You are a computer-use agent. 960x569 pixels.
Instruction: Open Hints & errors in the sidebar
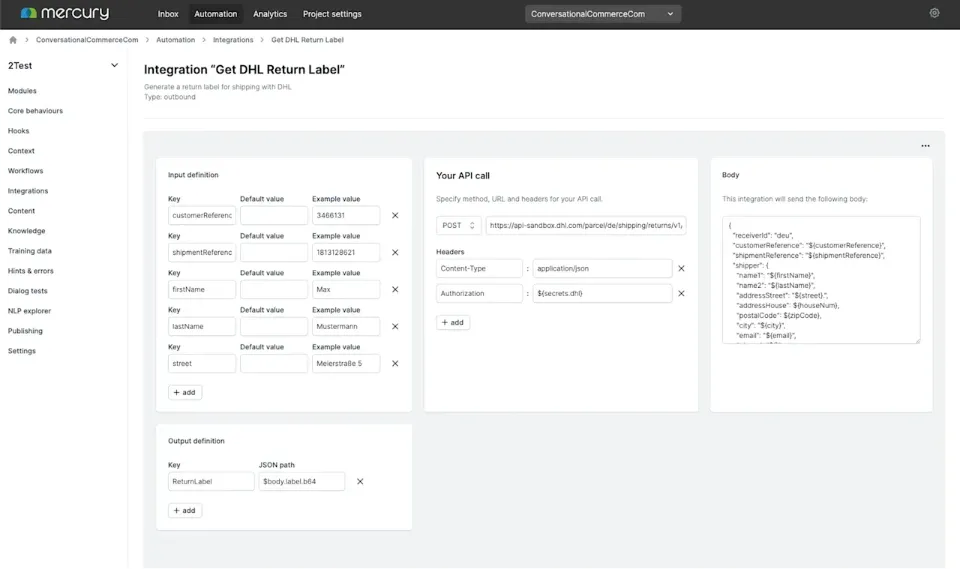[x=30, y=271]
